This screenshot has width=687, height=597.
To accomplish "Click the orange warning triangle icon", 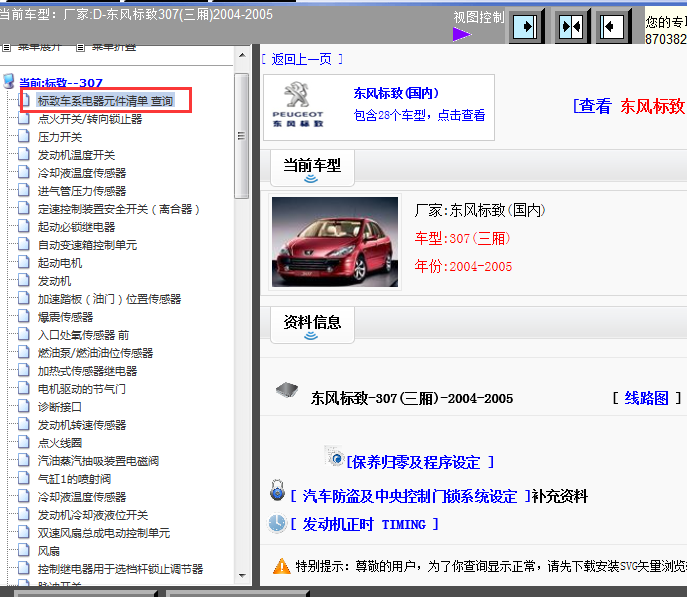I will [281, 566].
